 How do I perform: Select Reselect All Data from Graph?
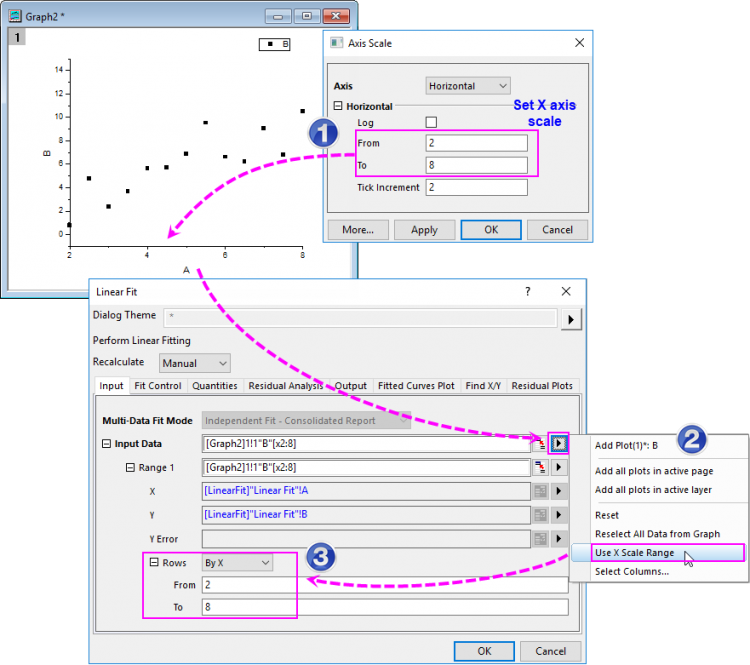coord(656,534)
